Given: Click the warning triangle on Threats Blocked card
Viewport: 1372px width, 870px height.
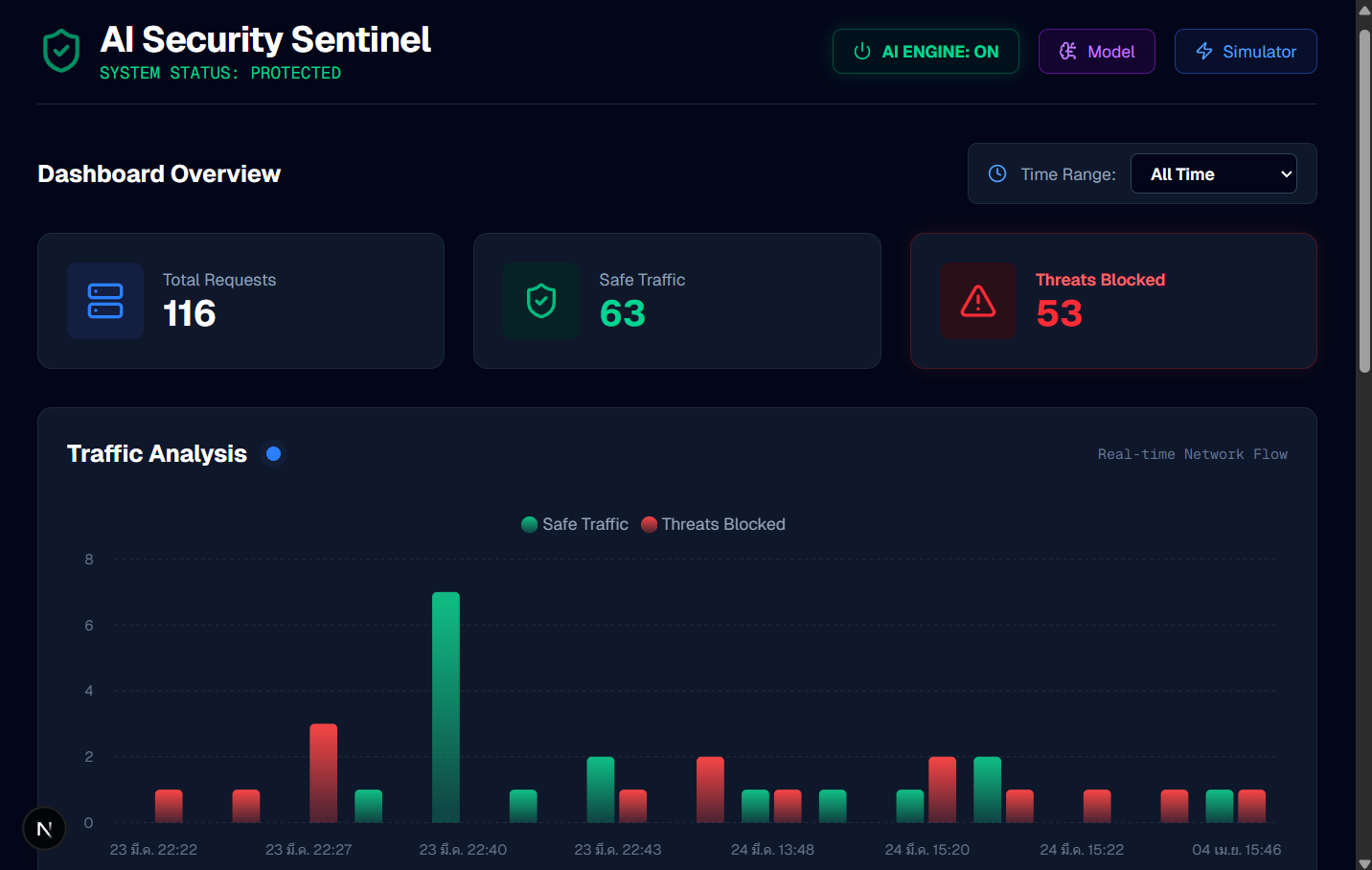Looking at the screenshot, I should coord(978,300).
